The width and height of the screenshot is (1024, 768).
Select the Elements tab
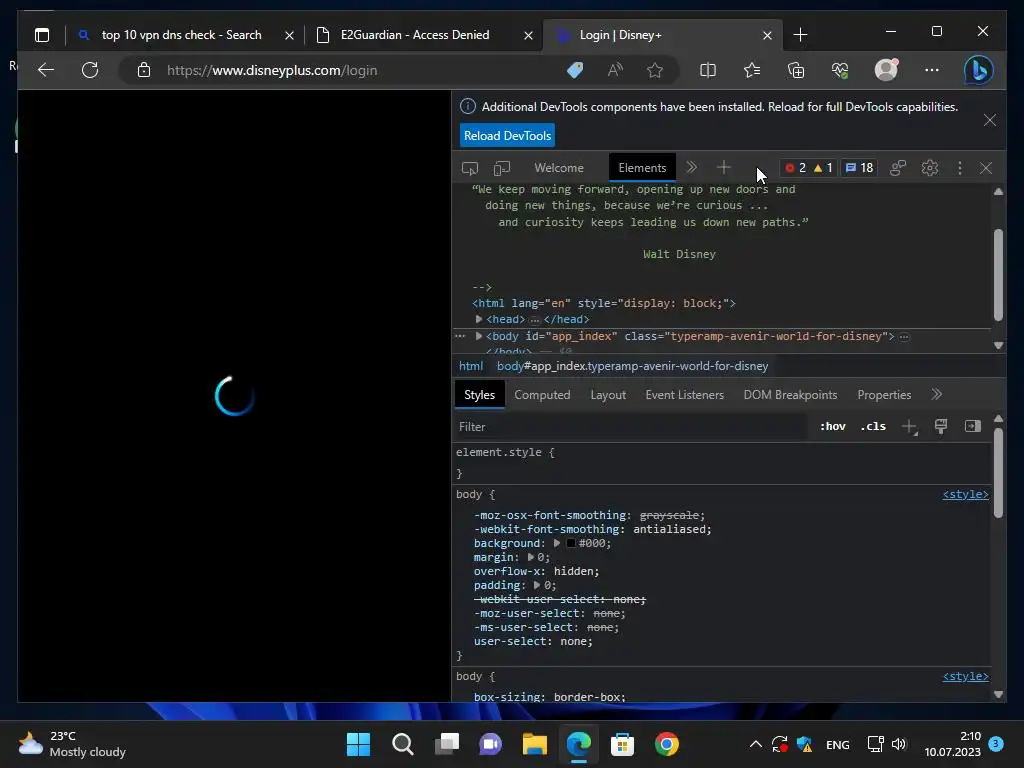[642, 168]
